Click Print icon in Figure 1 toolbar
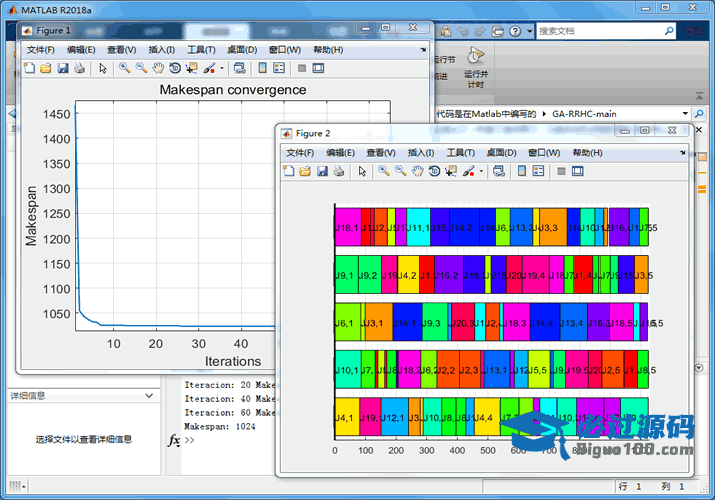The height and width of the screenshot is (500, 715). click(x=79, y=68)
